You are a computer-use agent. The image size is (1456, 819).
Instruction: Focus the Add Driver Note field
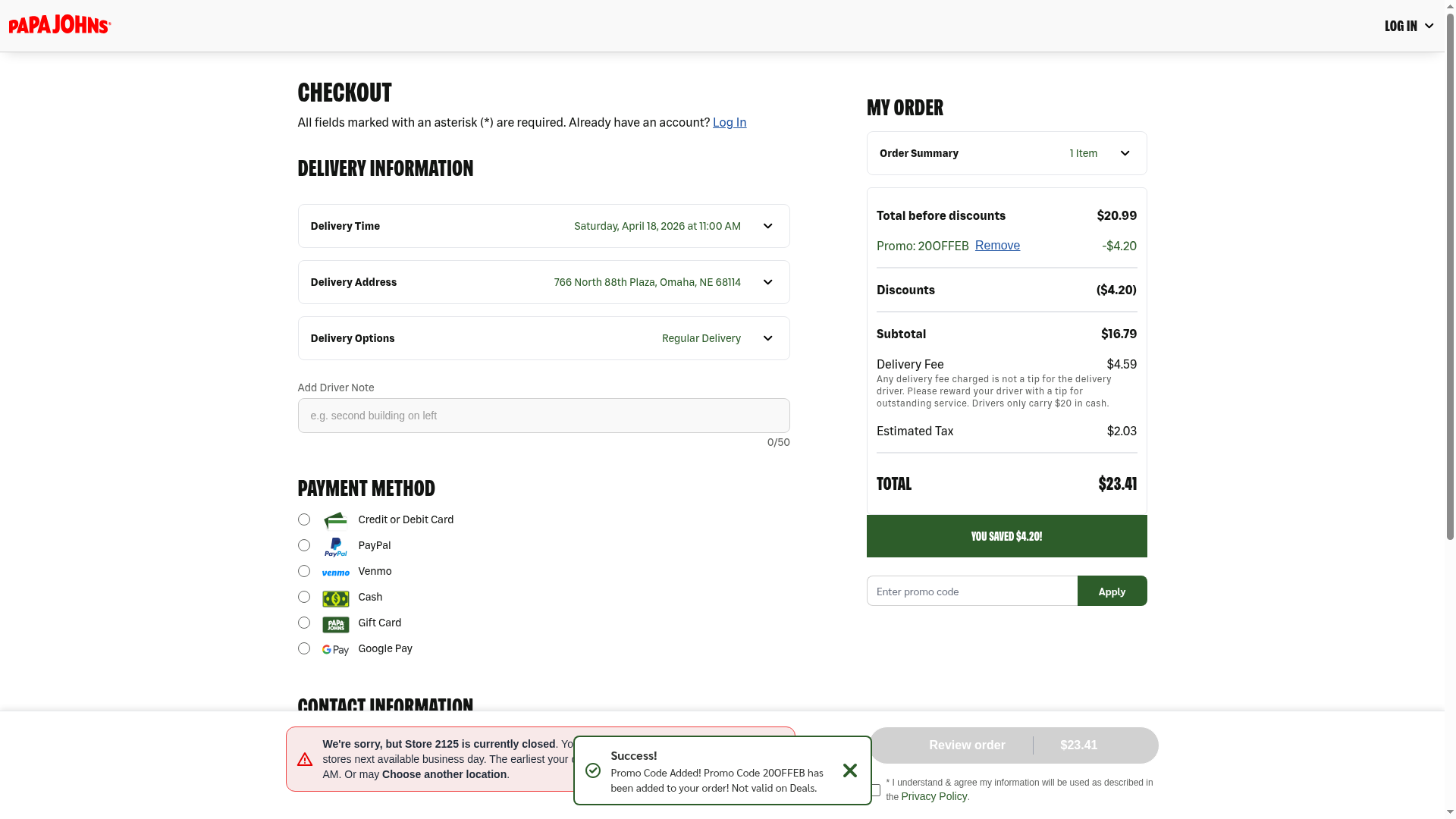(544, 416)
